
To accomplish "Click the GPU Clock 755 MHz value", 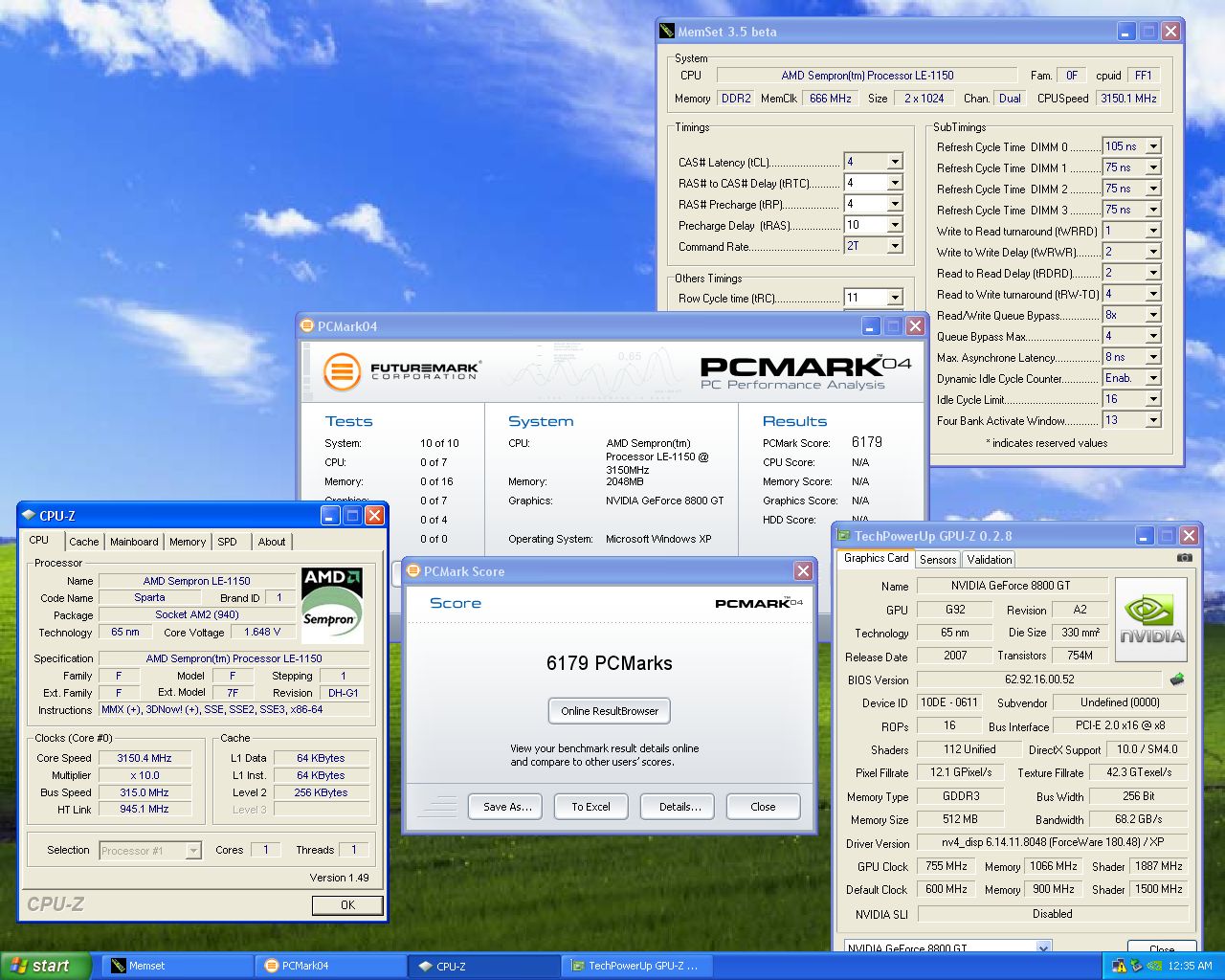I will pos(947,866).
